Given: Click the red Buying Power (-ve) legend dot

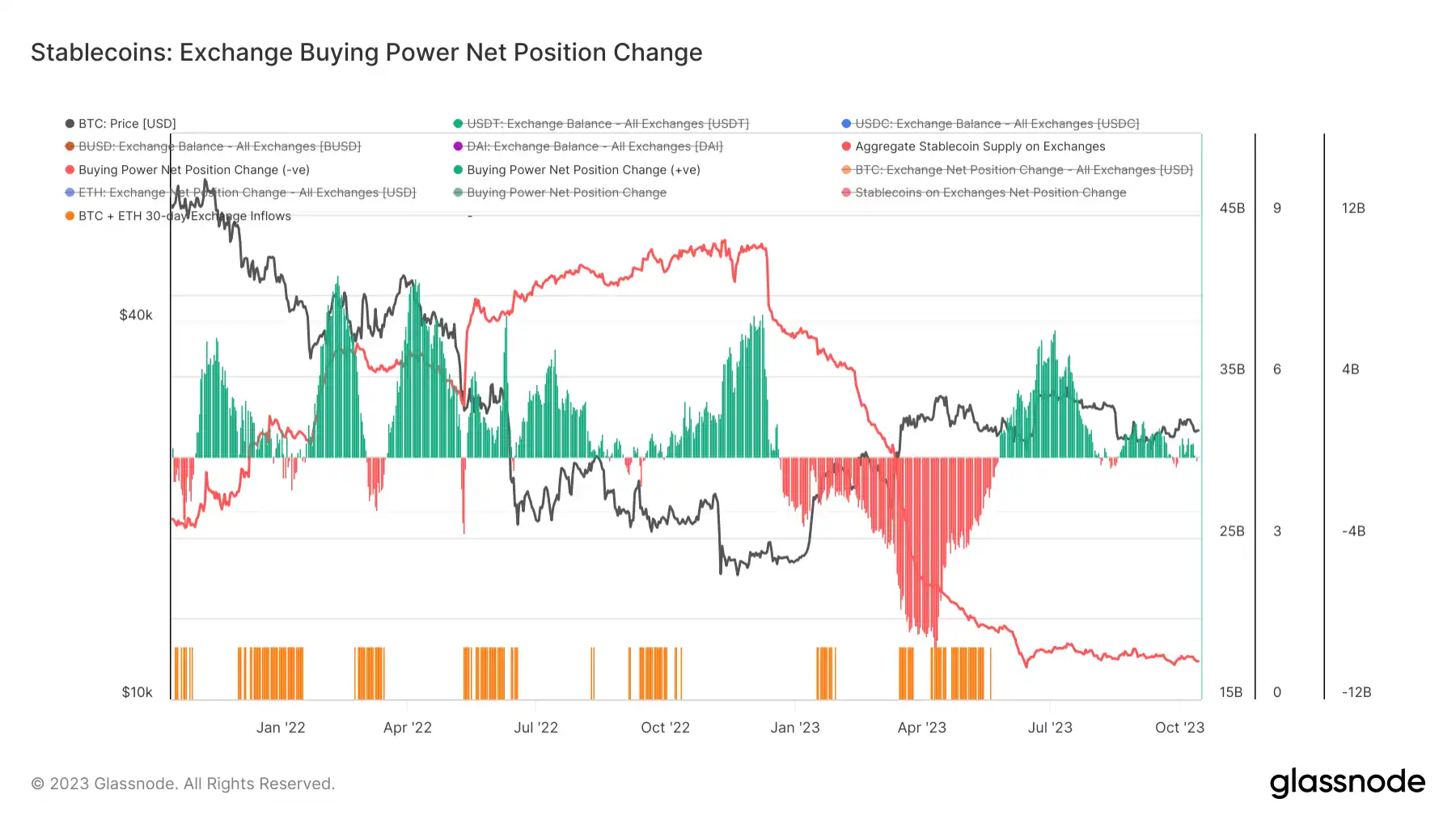Looking at the screenshot, I should (70, 170).
